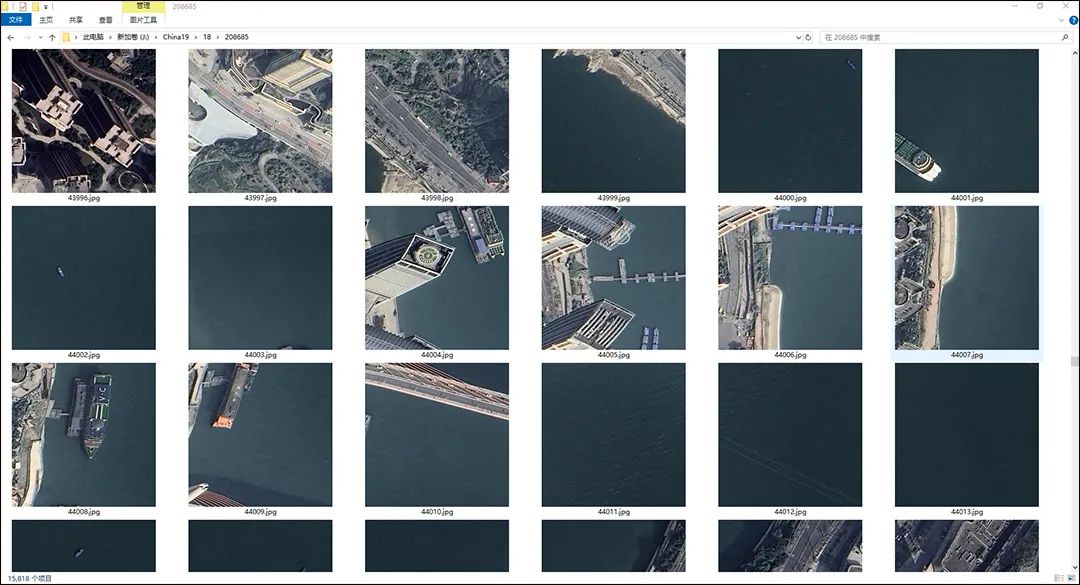Image resolution: width=1080 pixels, height=585 pixels.
Task: Expand the chevron after China19 in breadcrumb
Action: tap(196, 37)
